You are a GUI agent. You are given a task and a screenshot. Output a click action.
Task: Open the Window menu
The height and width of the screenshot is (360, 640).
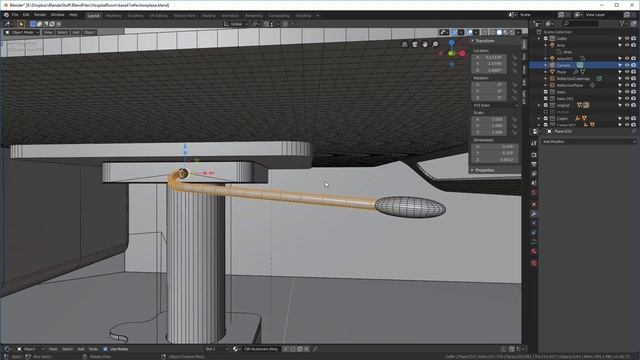[57, 15]
